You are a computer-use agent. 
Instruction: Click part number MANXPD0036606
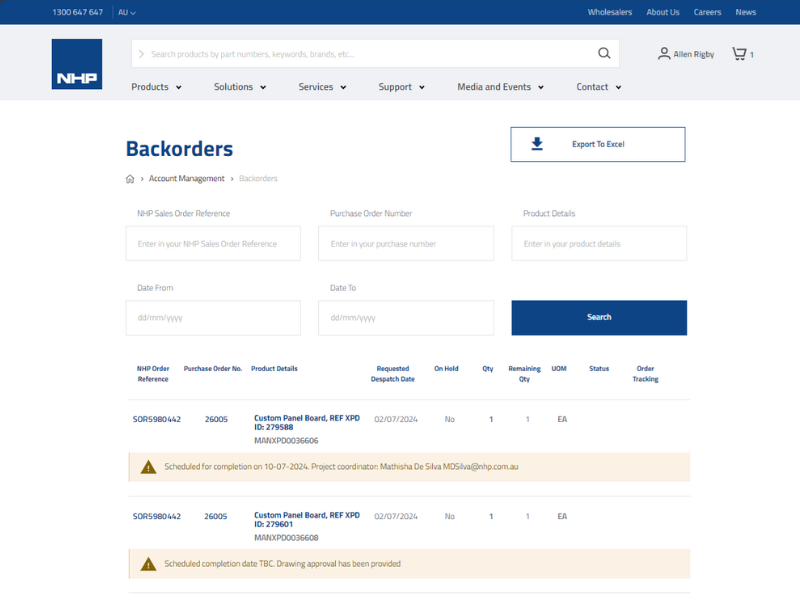(286, 441)
